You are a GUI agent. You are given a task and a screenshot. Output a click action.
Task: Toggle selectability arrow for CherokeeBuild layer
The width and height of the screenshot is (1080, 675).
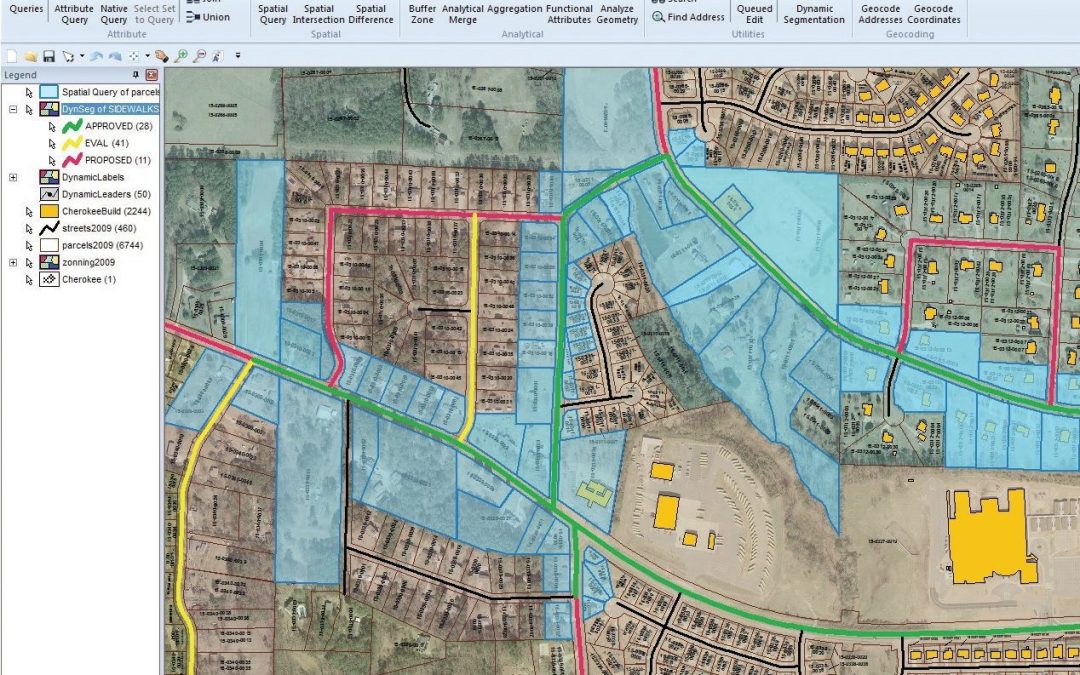pos(29,212)
